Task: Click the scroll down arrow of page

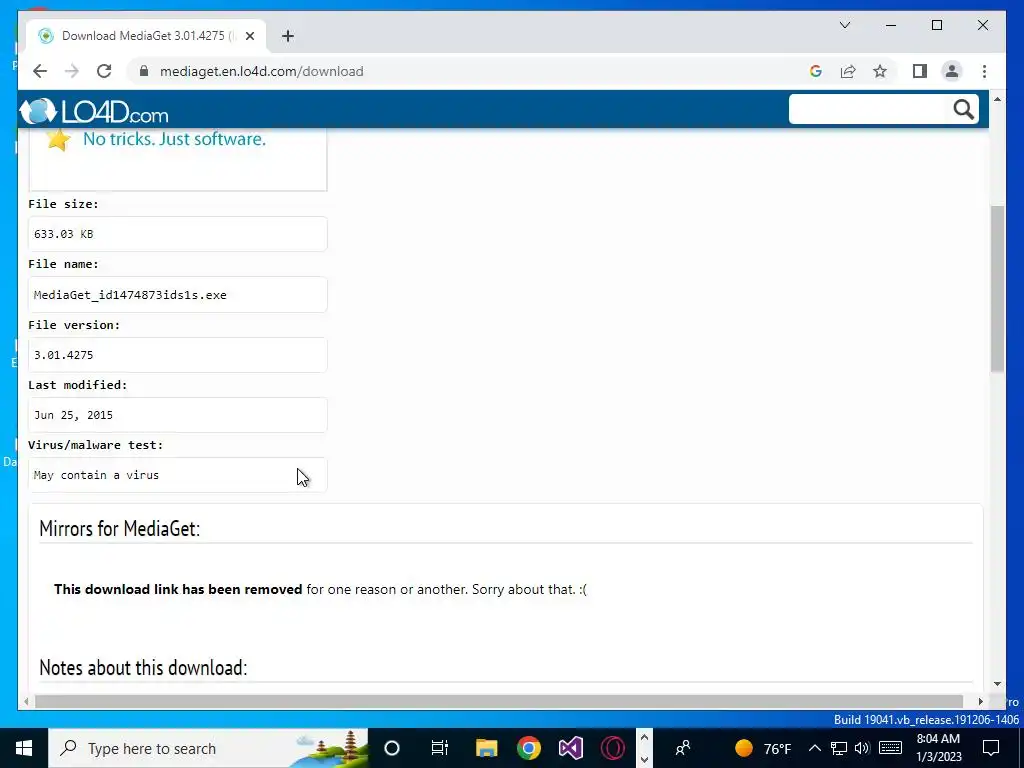Action: (997, 684)
